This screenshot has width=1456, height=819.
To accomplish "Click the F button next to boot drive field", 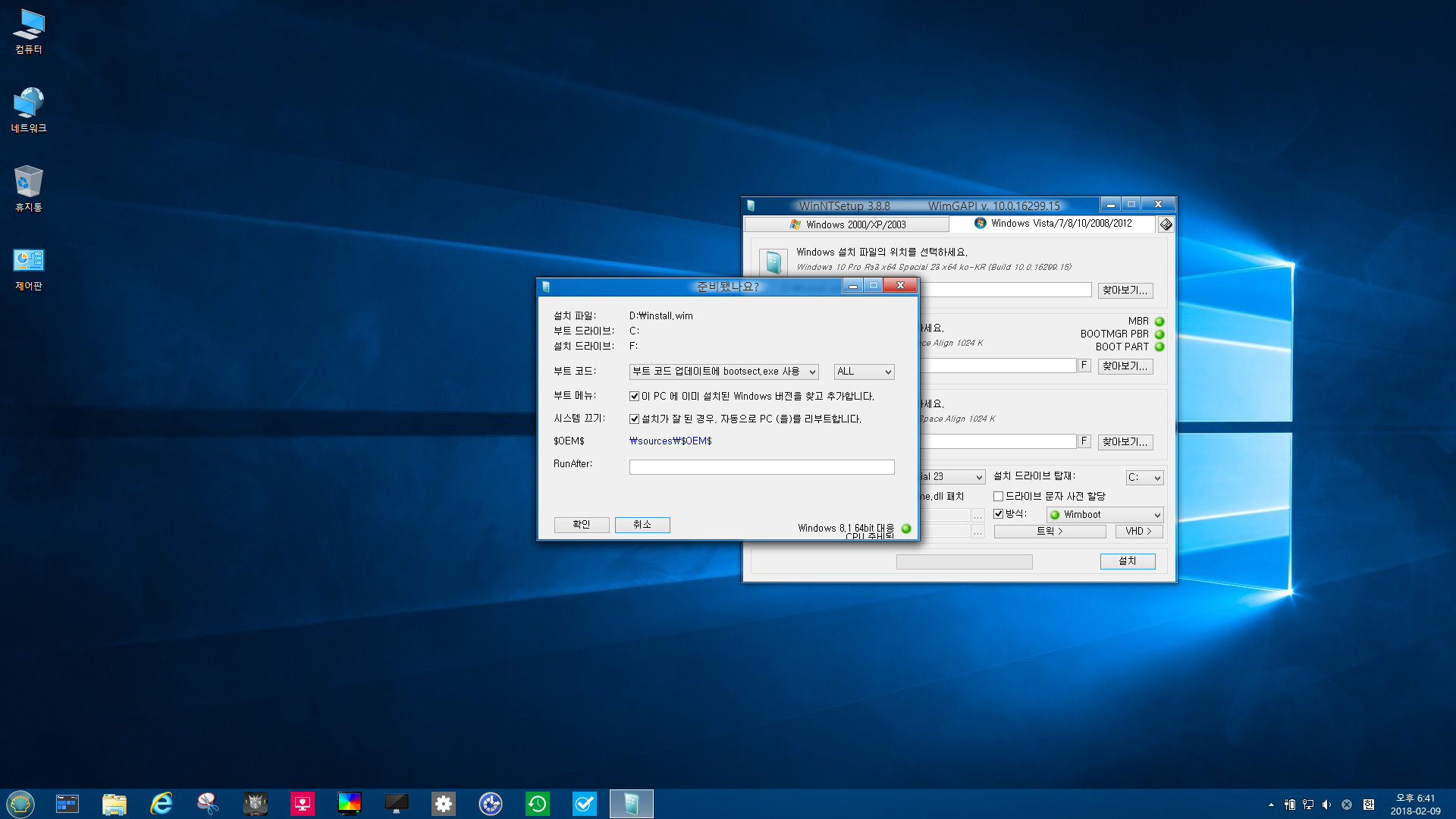I will 1084,366.
